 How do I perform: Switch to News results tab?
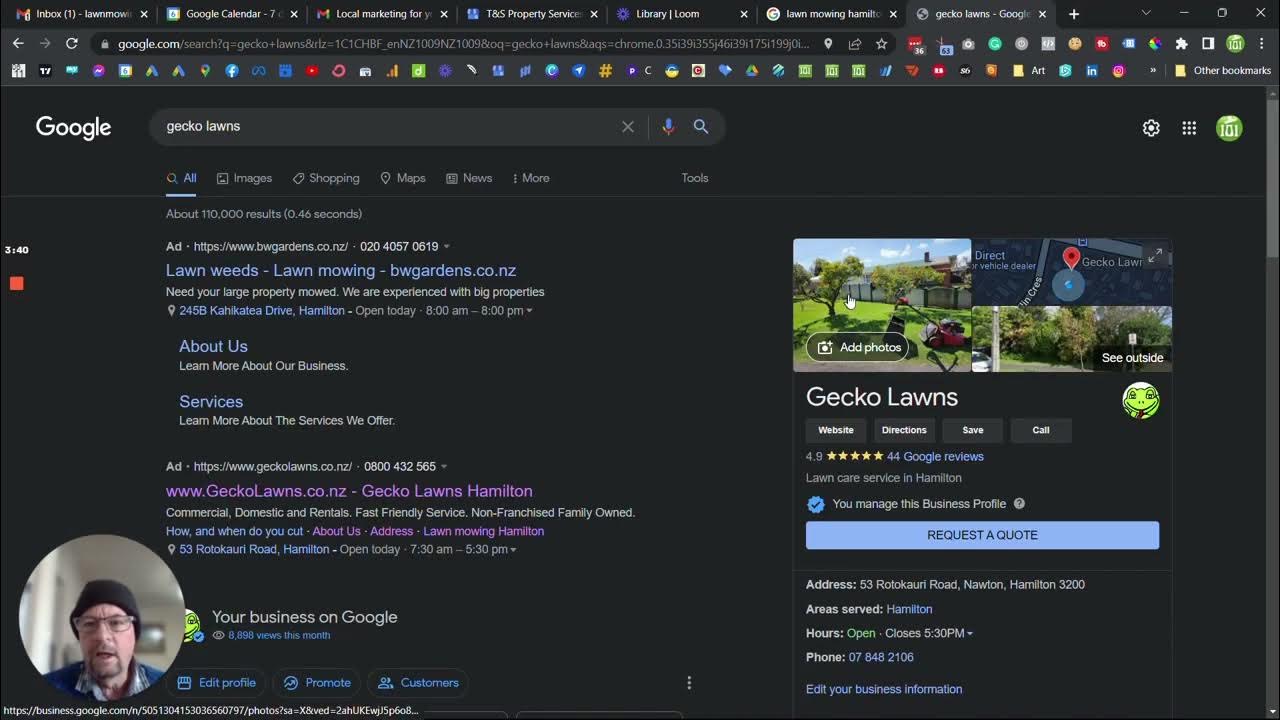(469, 178)
